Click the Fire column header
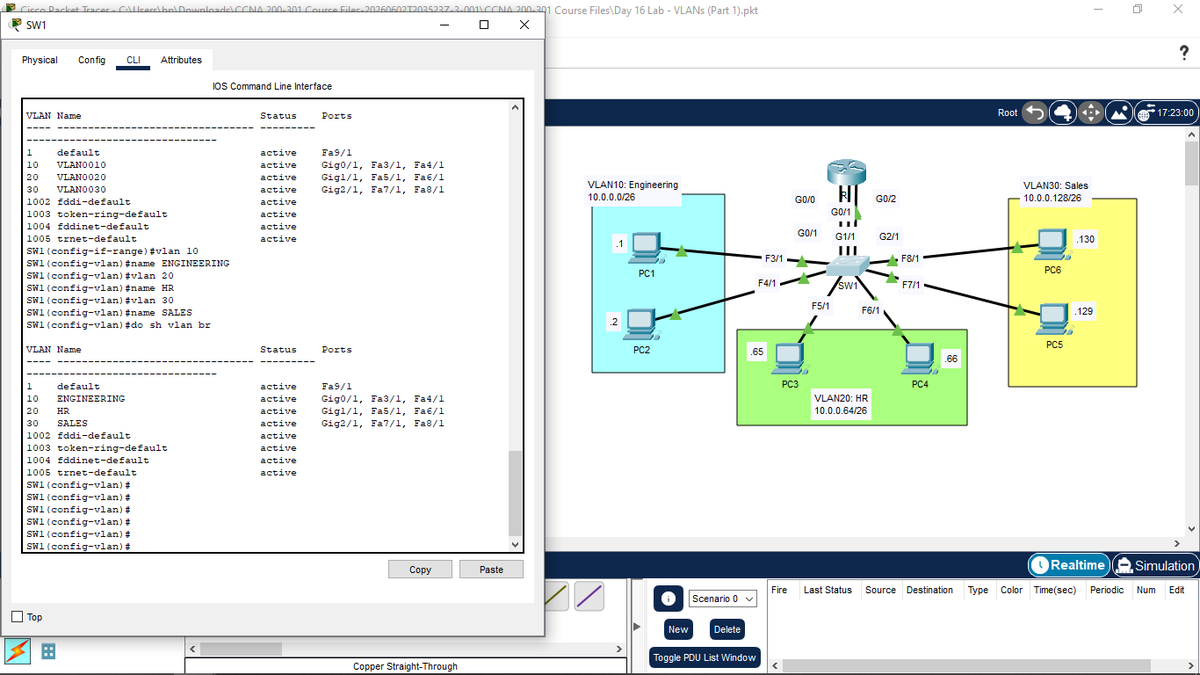Screen dimensions: 1200x675 [x=779, y=590]
